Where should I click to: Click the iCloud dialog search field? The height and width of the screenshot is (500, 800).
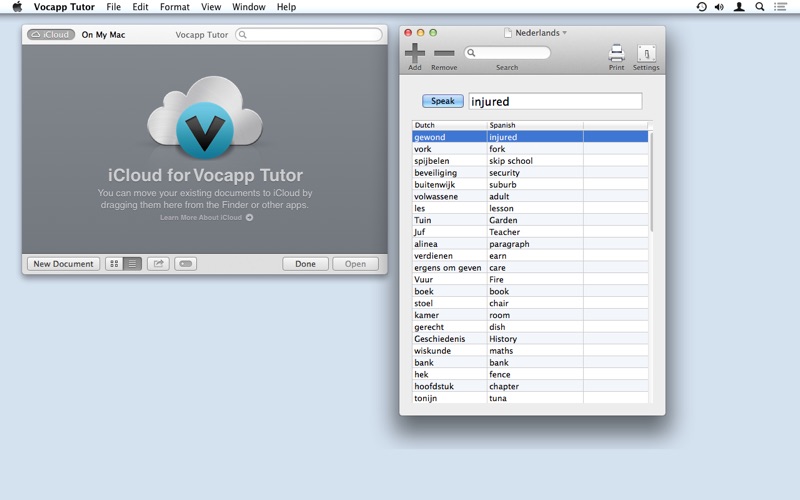coord(309,35)
